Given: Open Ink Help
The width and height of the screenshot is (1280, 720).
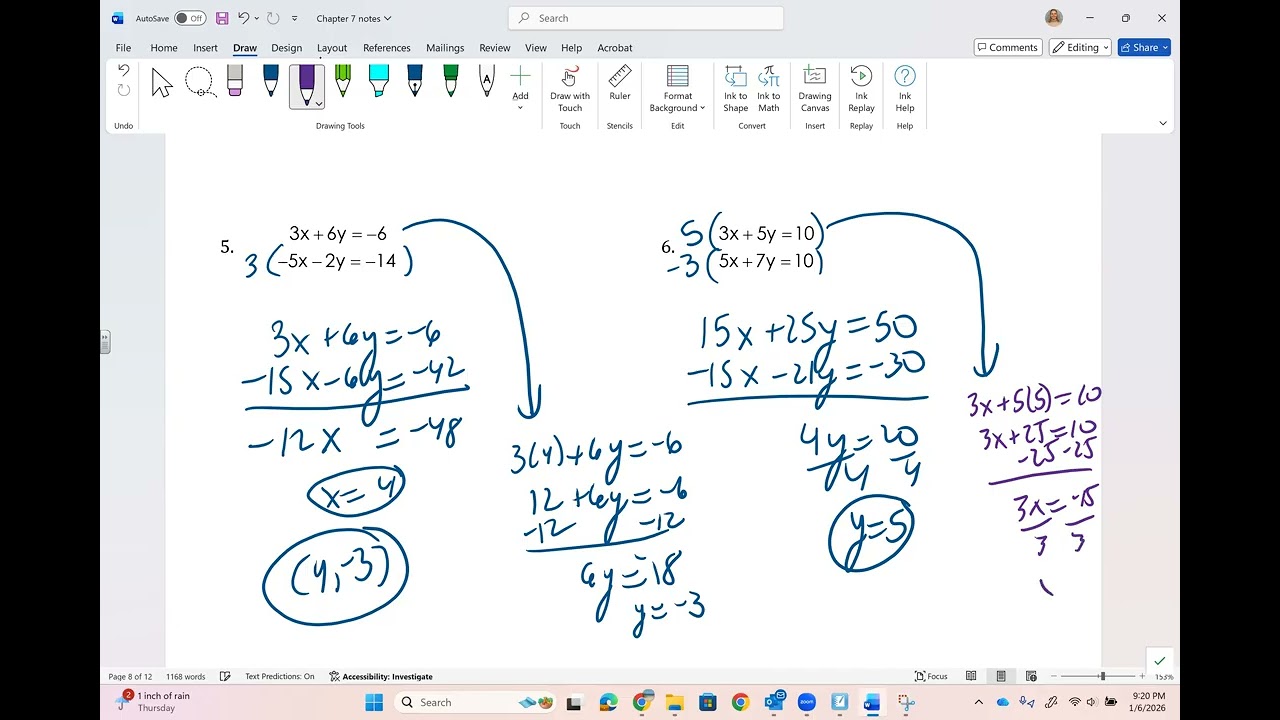Looking at the screenshot, I should 905,90.
